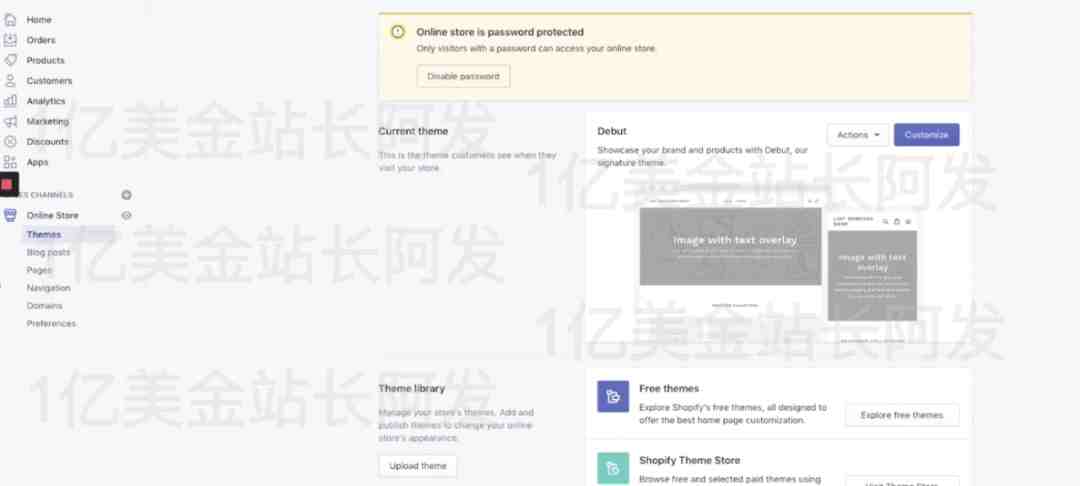Click Disable password button

464,76
